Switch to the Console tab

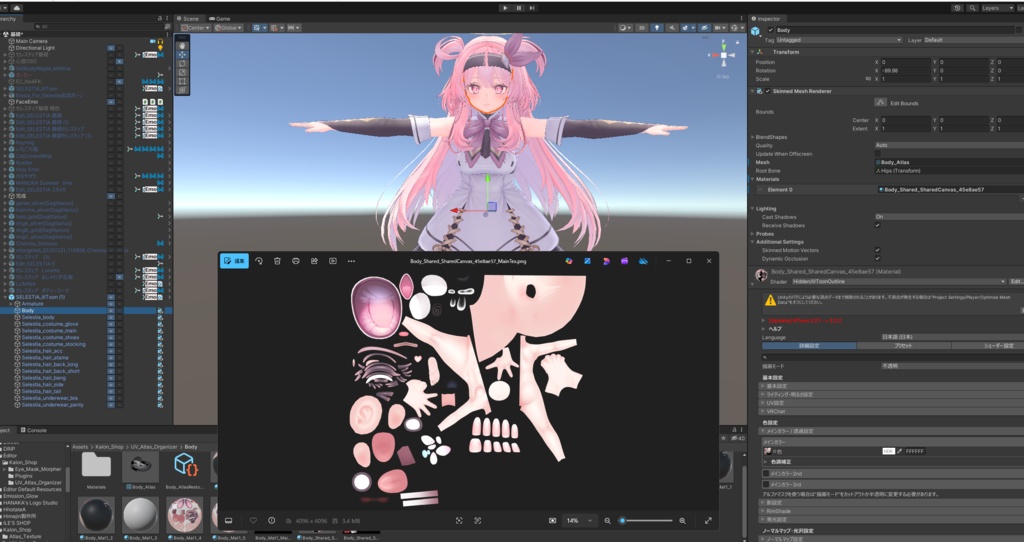[33, 430]
